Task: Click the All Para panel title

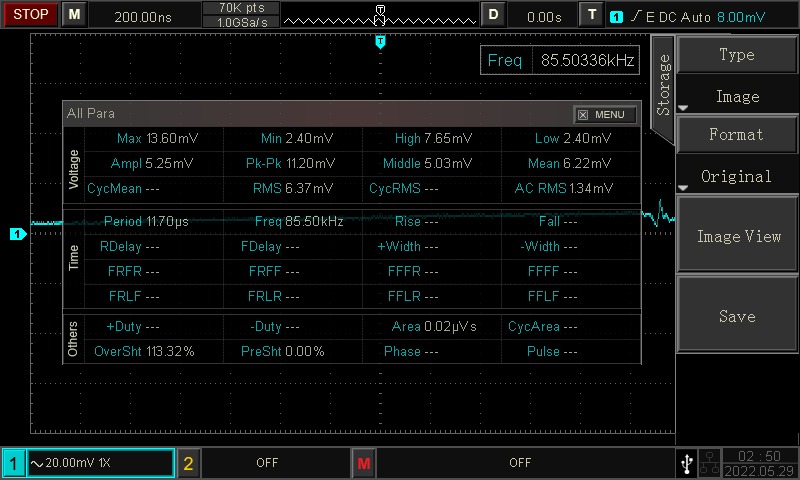Action: coord(91,113)
